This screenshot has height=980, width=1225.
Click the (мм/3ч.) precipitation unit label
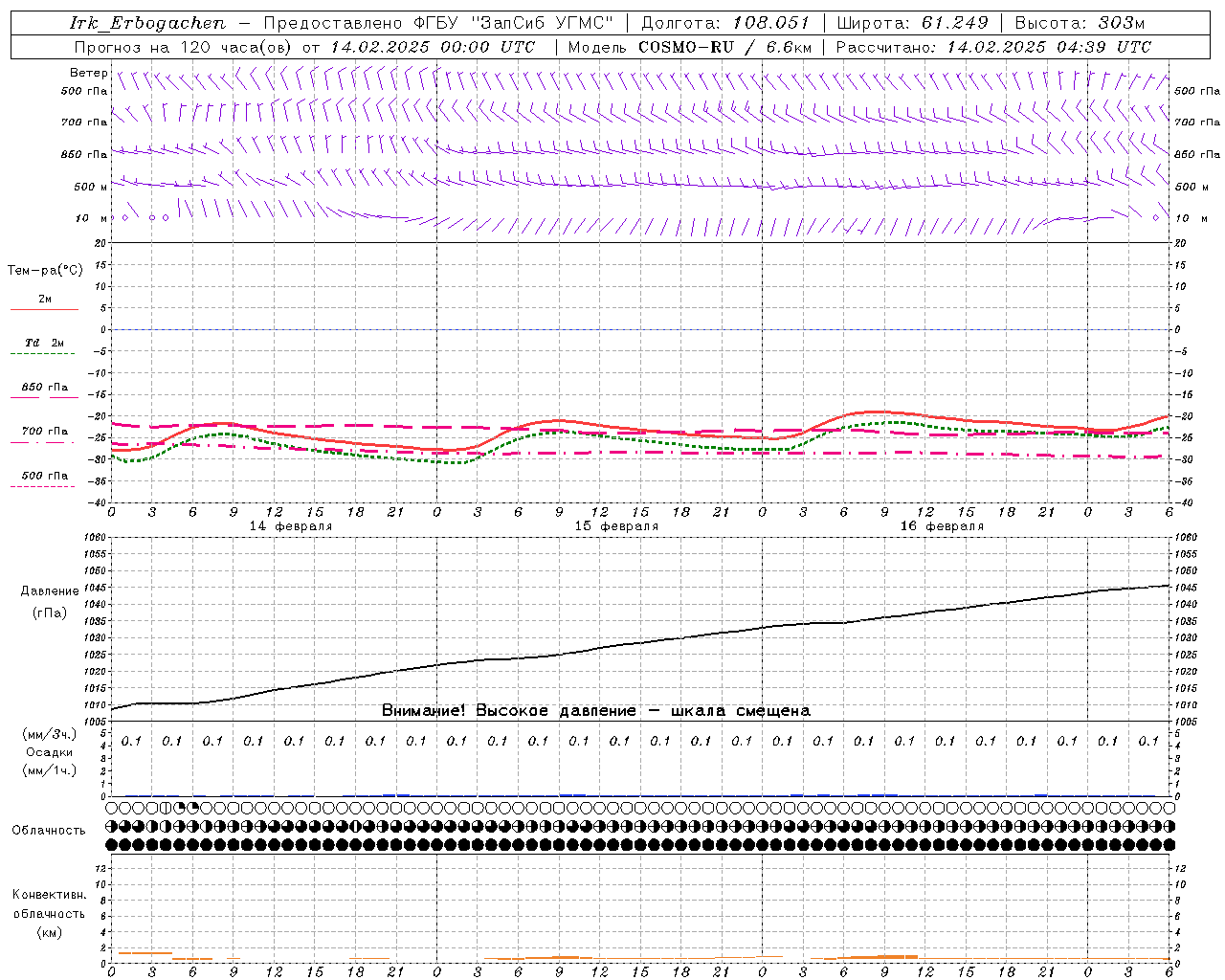coord(50,734)
